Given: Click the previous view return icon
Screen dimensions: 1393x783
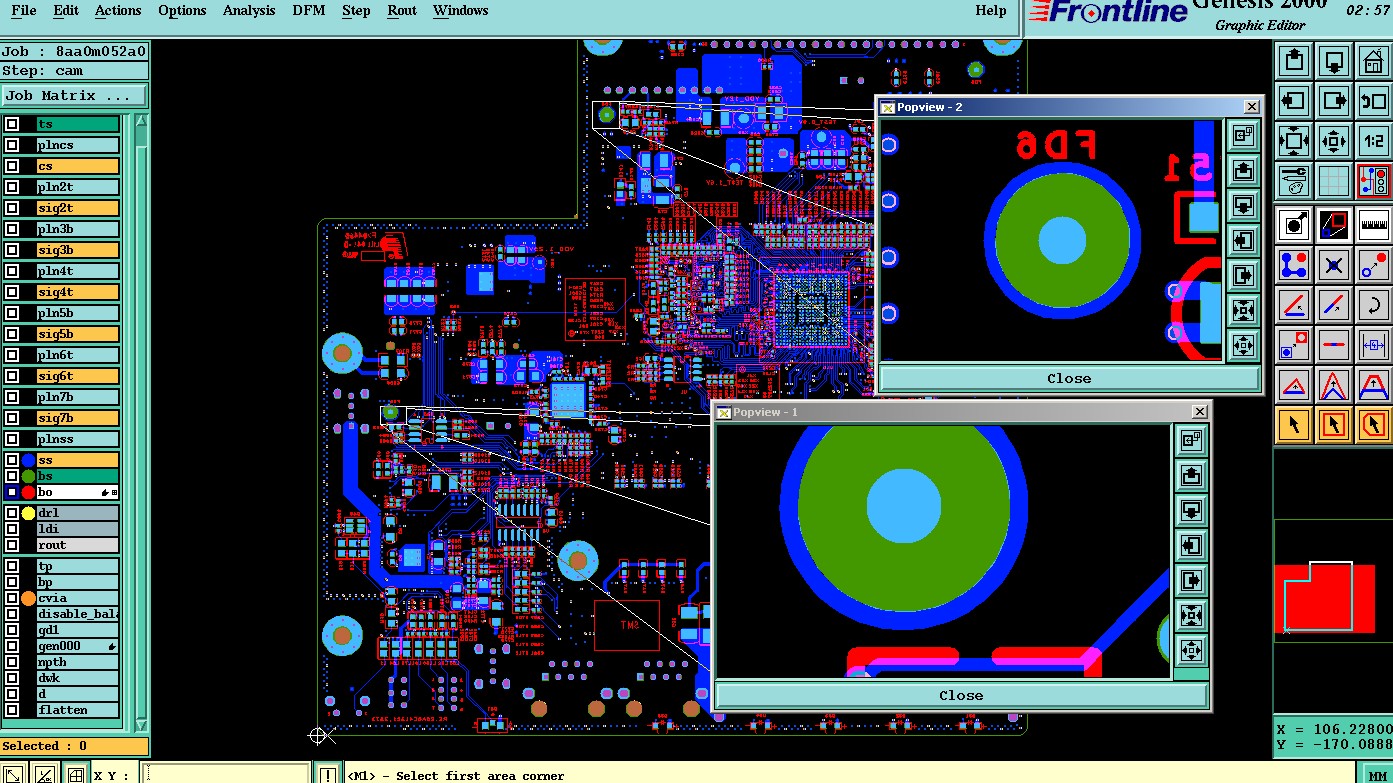Looking at the screenshot, I should [x=1374, y=101].
